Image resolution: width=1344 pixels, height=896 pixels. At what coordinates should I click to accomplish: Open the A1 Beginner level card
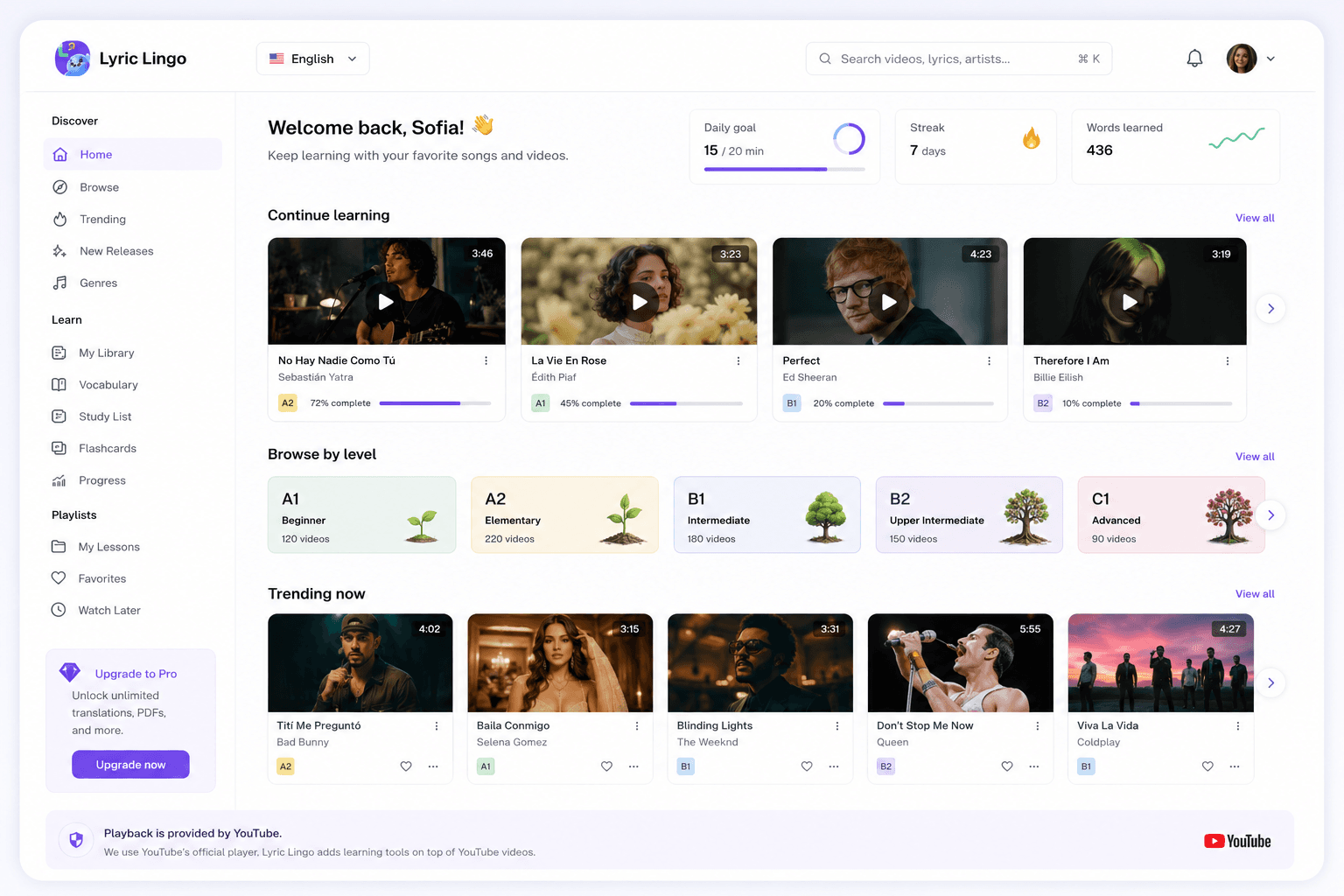(x=361, y=514)
